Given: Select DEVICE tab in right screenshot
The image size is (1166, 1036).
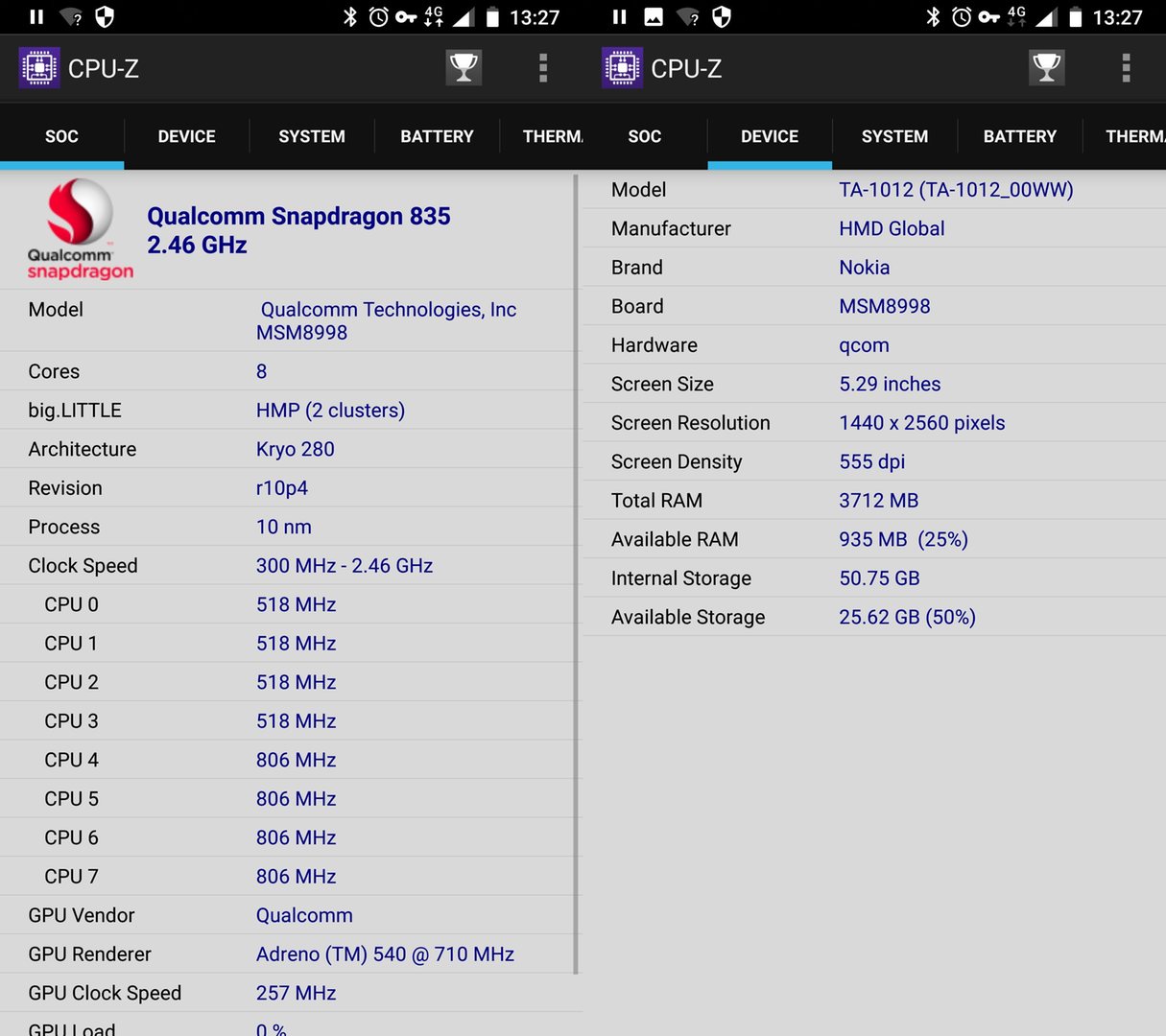Looking at the screenshot, I should pyautogui.click(x=770, y=136).
